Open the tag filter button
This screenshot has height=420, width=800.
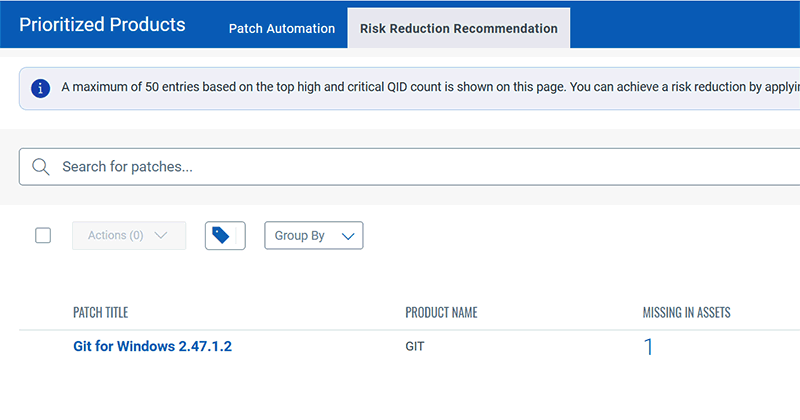[225, 235]
